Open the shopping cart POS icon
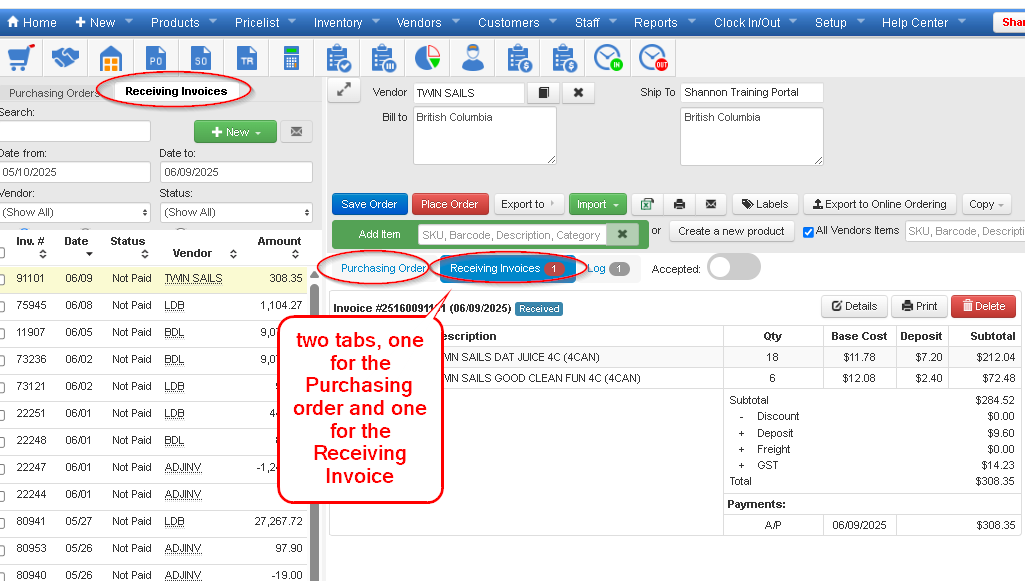The height and width of the screenshot is (581, 1025). pyautogui.click(x=21, y=58)
